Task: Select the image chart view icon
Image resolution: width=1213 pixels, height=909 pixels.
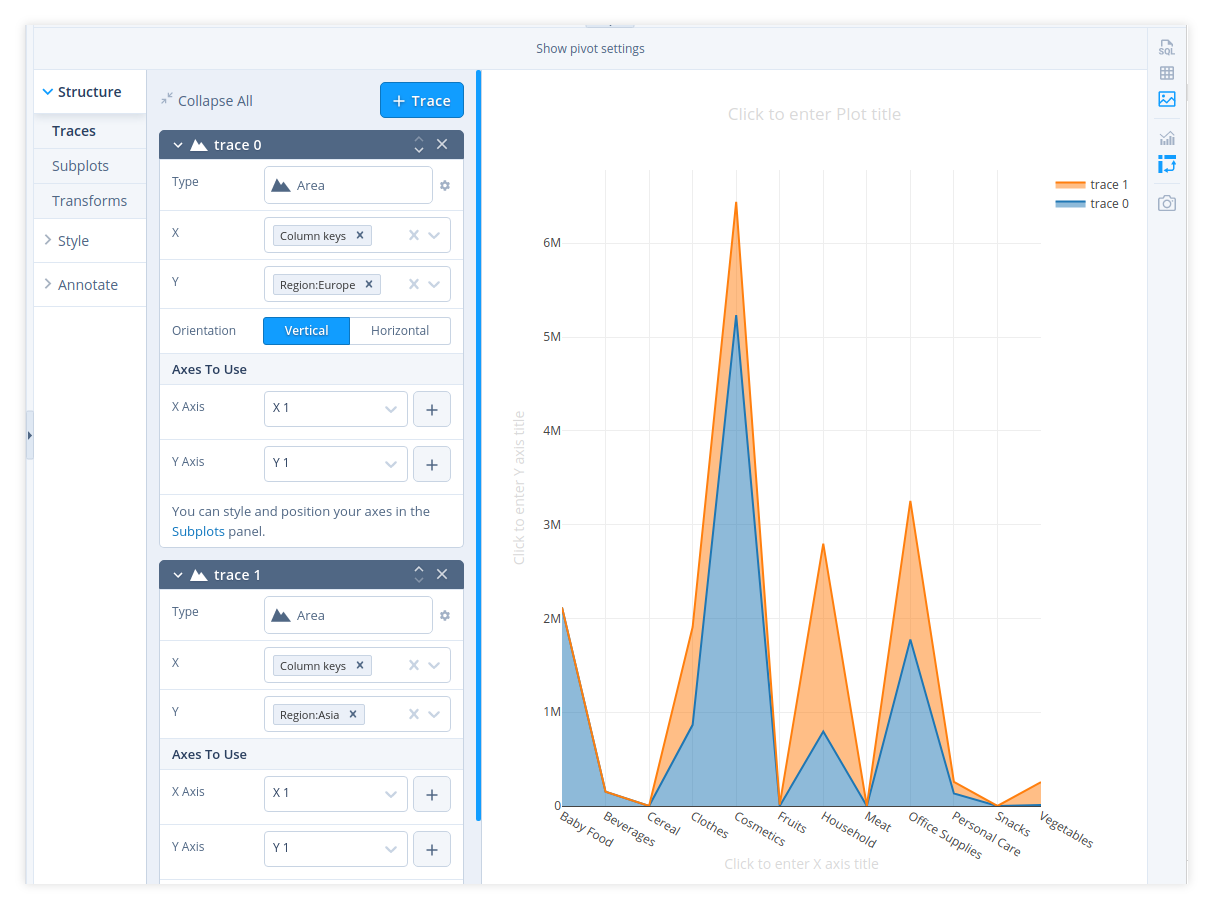Action: 1166,99
